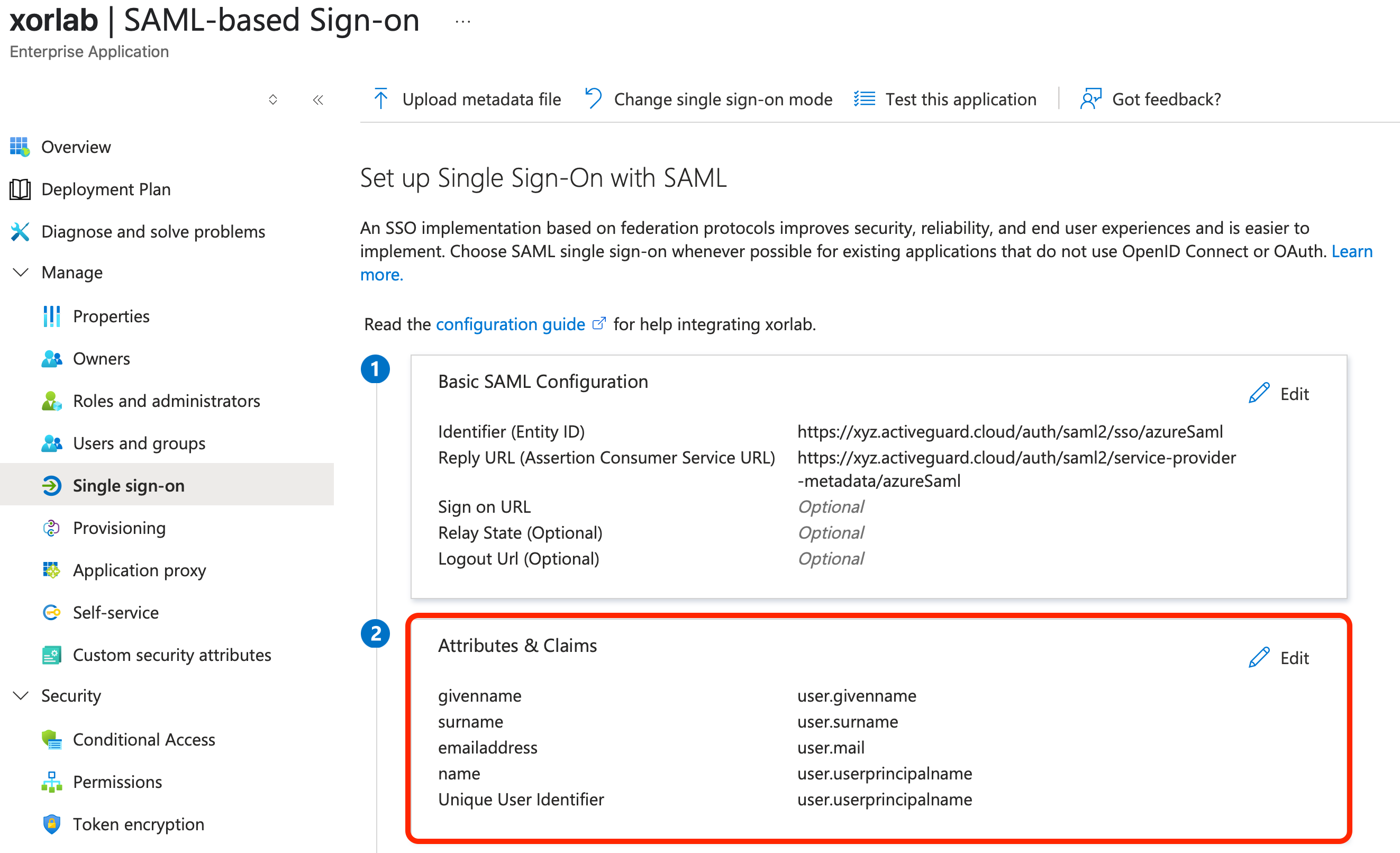The image size is (1400, 853).
Task: Click the upload arrow icon in toolbar
Action: point(380,99)
